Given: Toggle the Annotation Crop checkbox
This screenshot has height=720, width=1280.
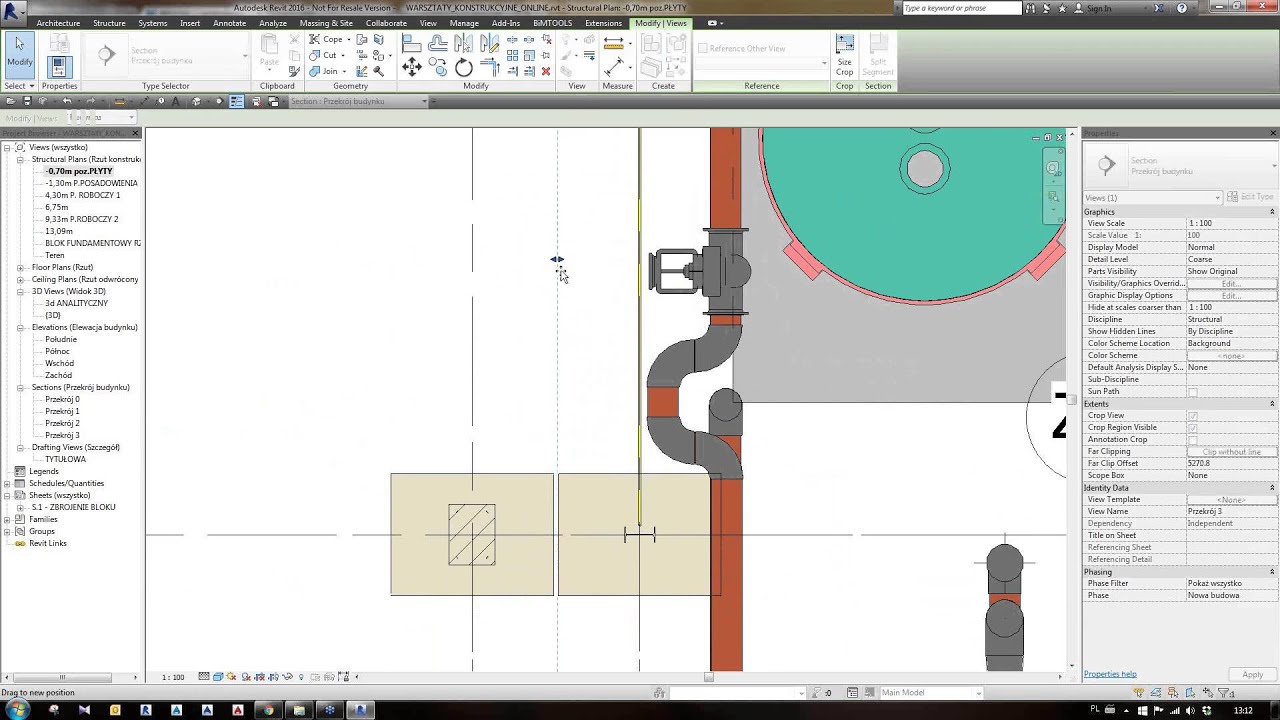Looking at the screenshot, I should [x=1192, y=440].
